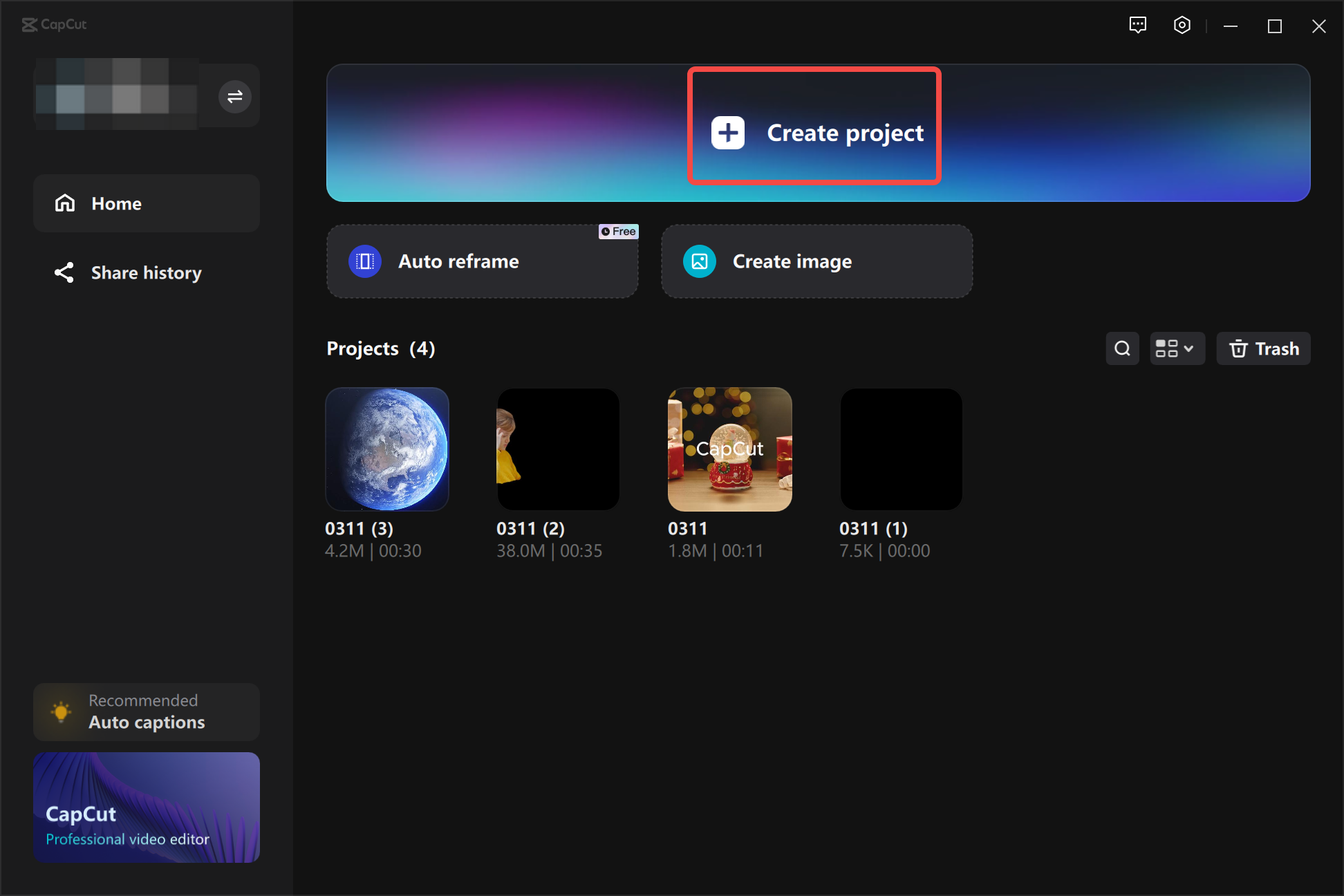Click the CapCut logo
Screen dimensions: 1344x896
coord(54,25)
